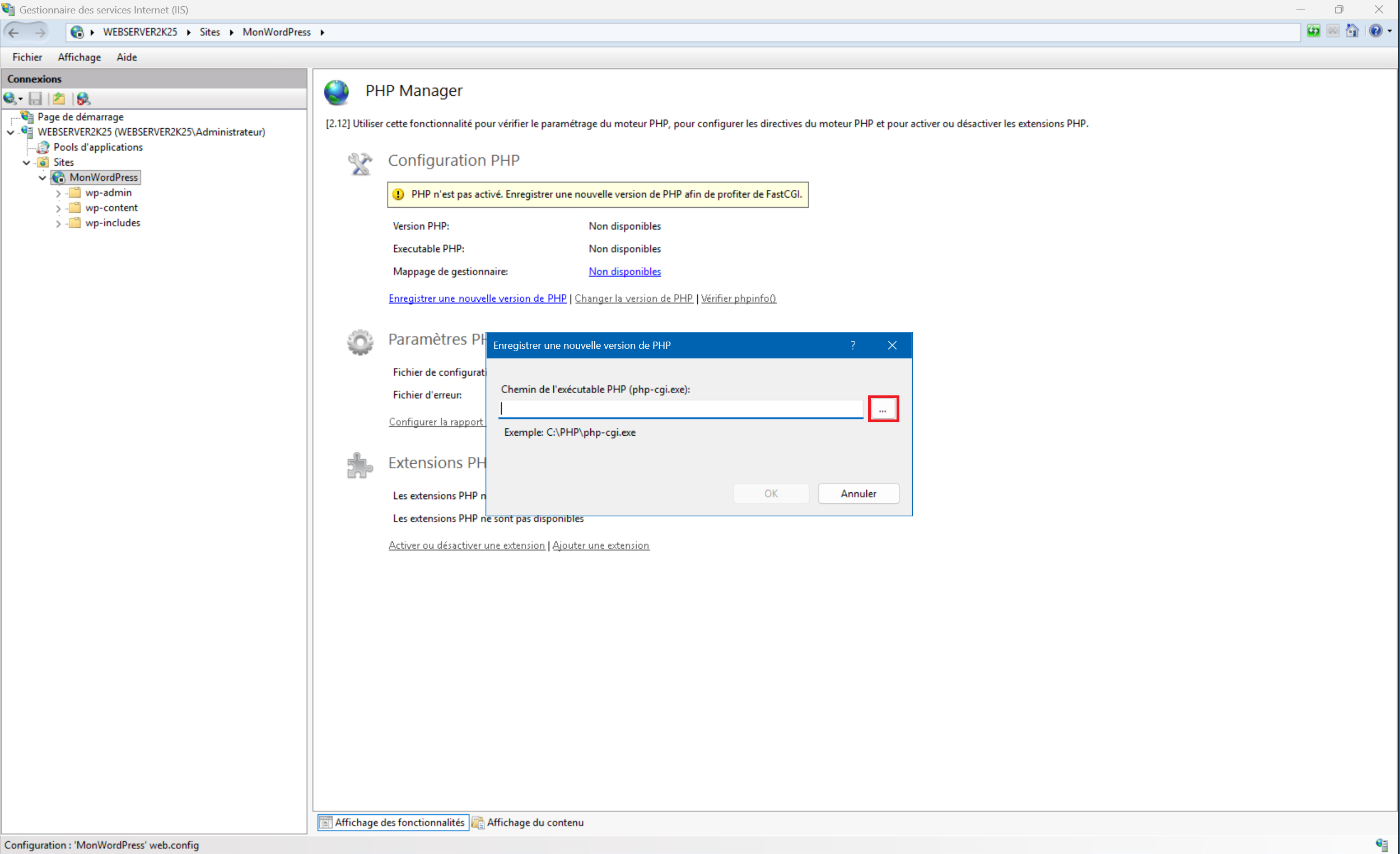Select Pools d'applications in the tree
The width and height of the screenshot is (1400, 854).
pyautogui.click(x=98, y=147)
